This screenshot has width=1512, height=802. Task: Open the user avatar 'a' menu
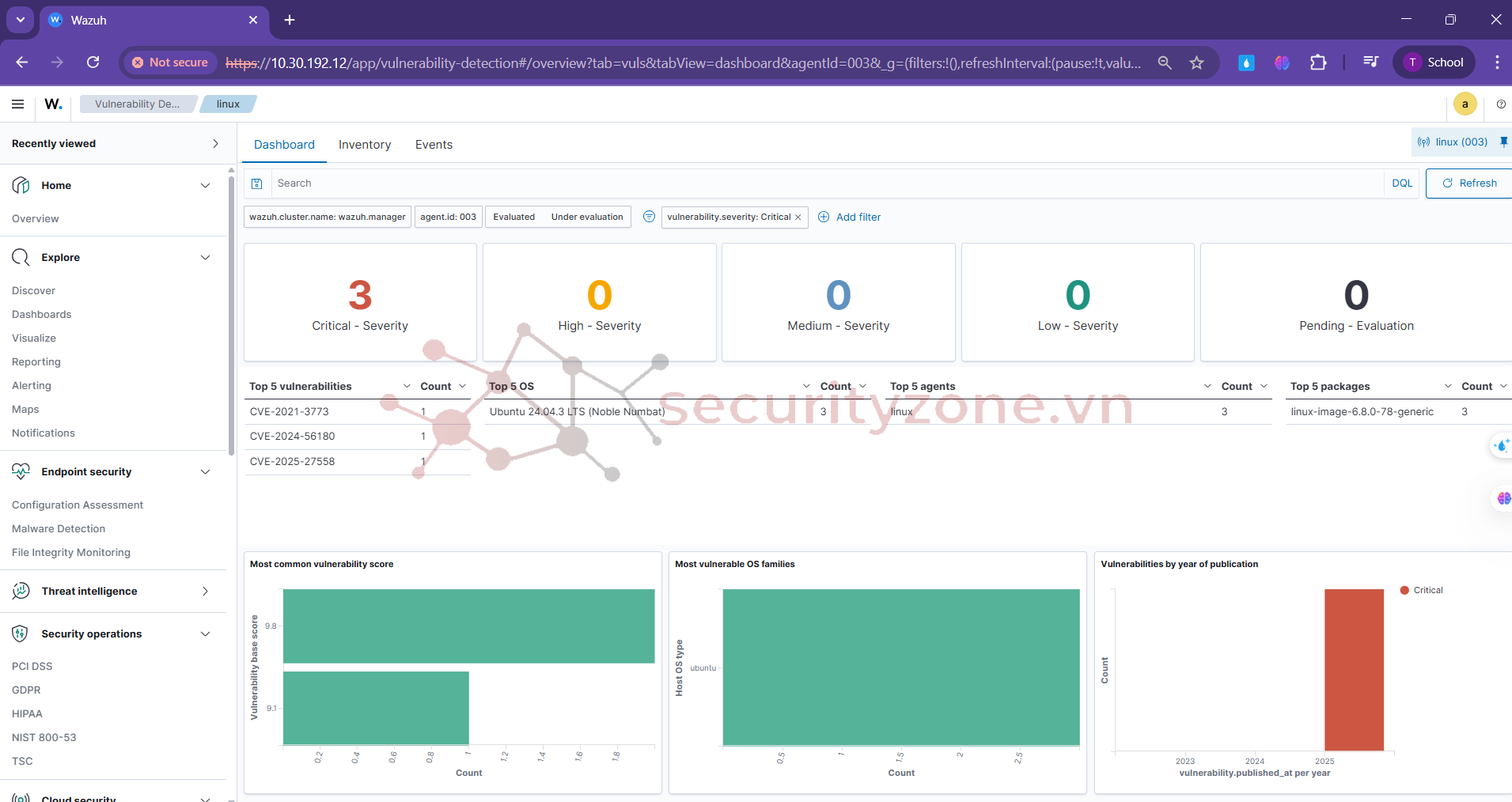coord(1465,104)
